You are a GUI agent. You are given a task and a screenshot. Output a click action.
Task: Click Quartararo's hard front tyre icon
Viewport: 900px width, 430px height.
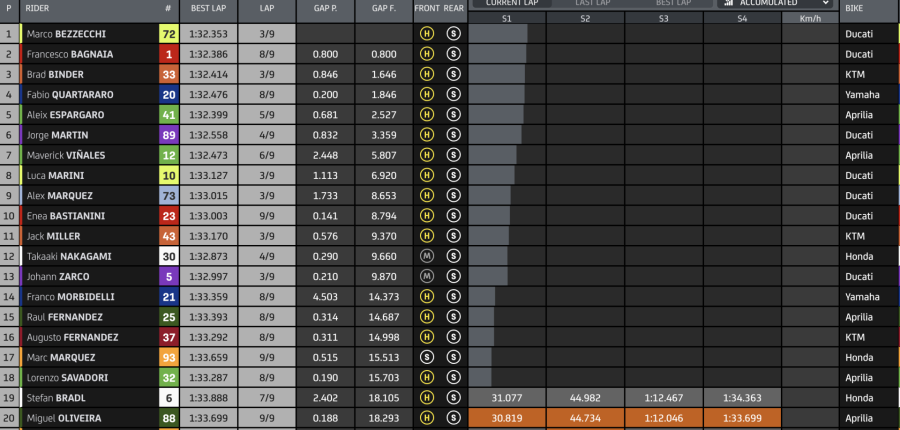426,95
